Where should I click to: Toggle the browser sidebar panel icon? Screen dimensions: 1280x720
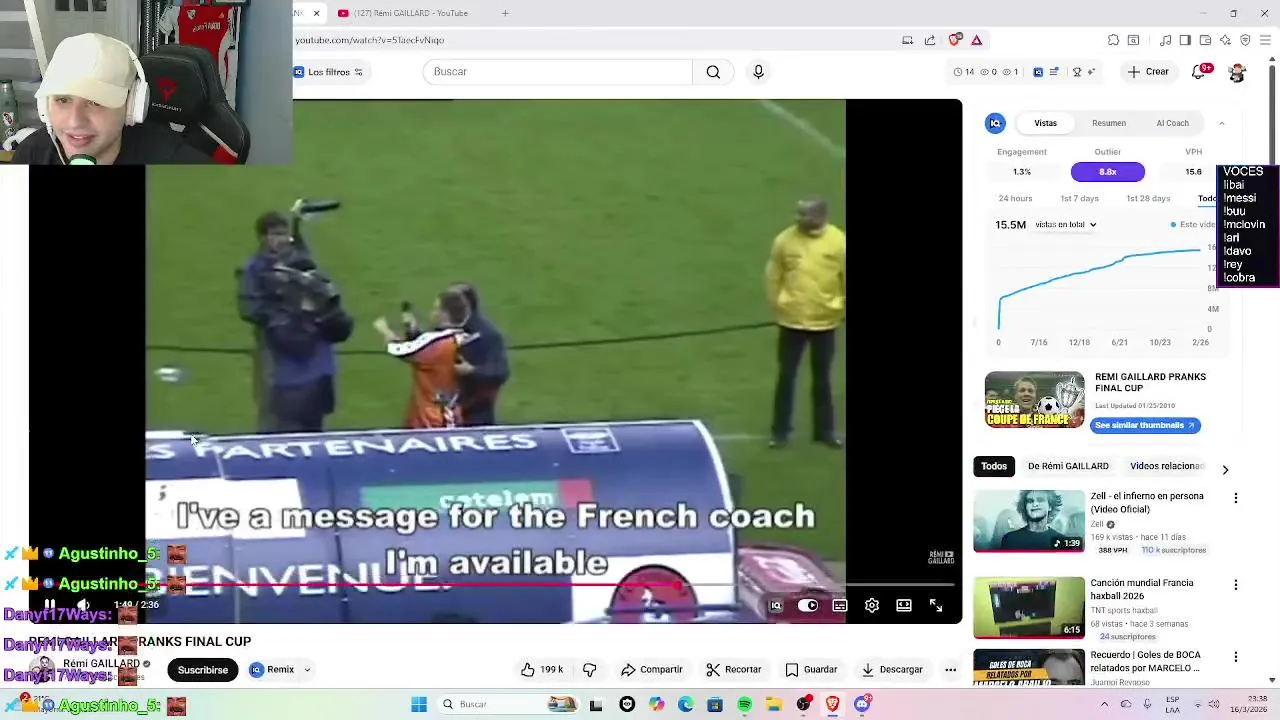(x=1185, y=40)
